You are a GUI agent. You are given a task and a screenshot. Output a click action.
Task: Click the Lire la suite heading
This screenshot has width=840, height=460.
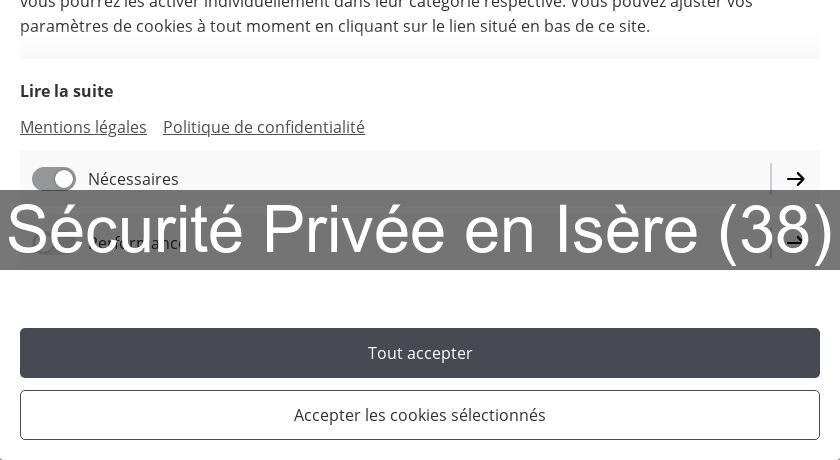(67, 91)
